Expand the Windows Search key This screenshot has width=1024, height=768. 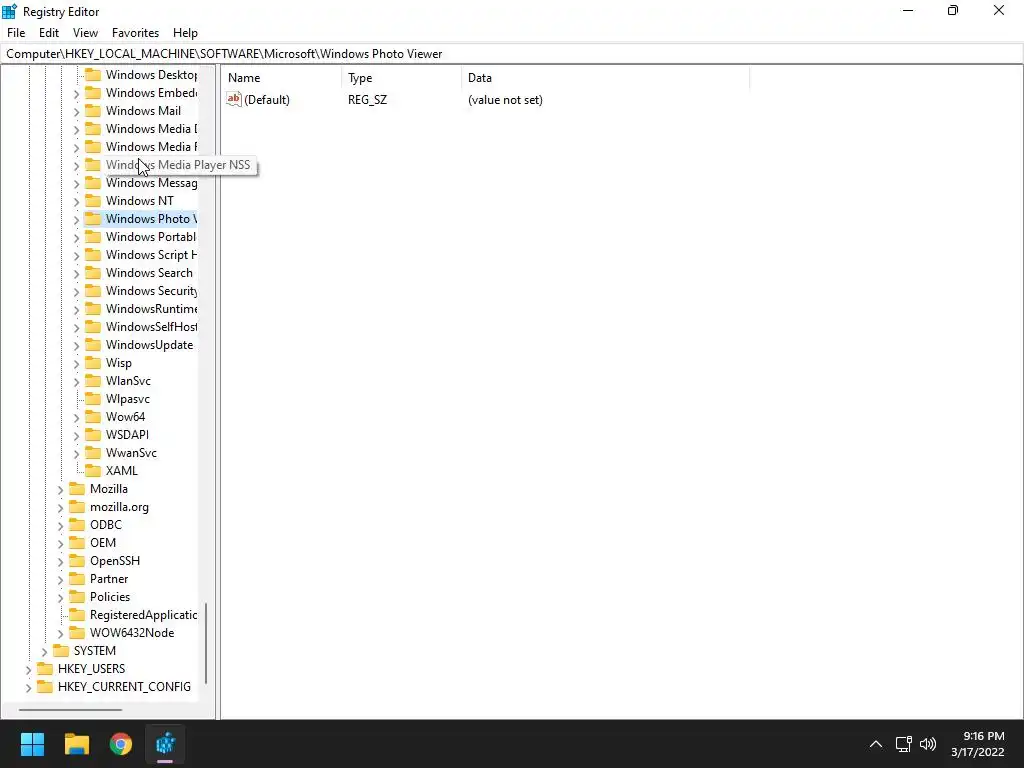(76, 274)
